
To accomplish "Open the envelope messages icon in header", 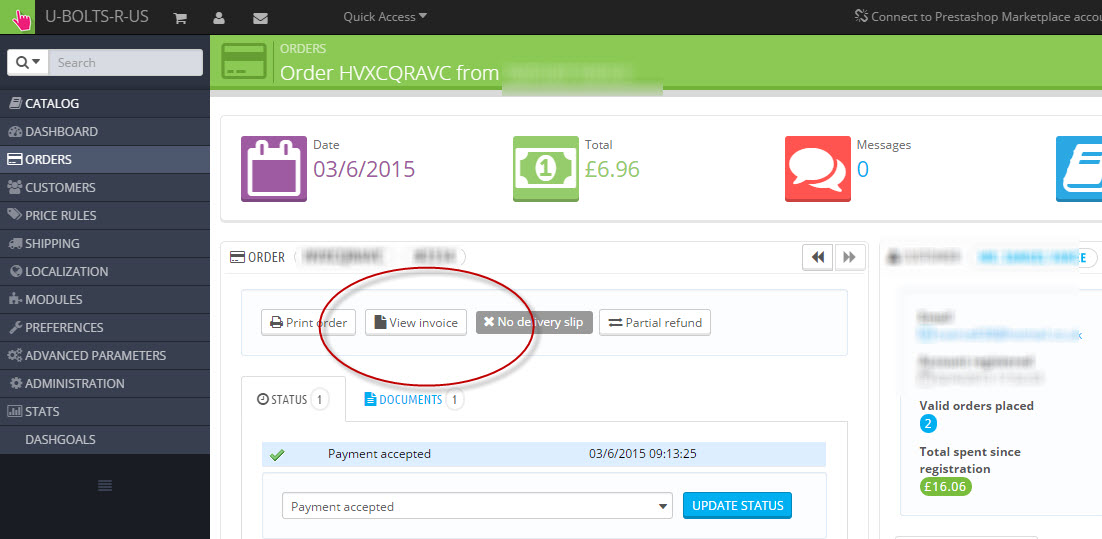I will point(261,18).
